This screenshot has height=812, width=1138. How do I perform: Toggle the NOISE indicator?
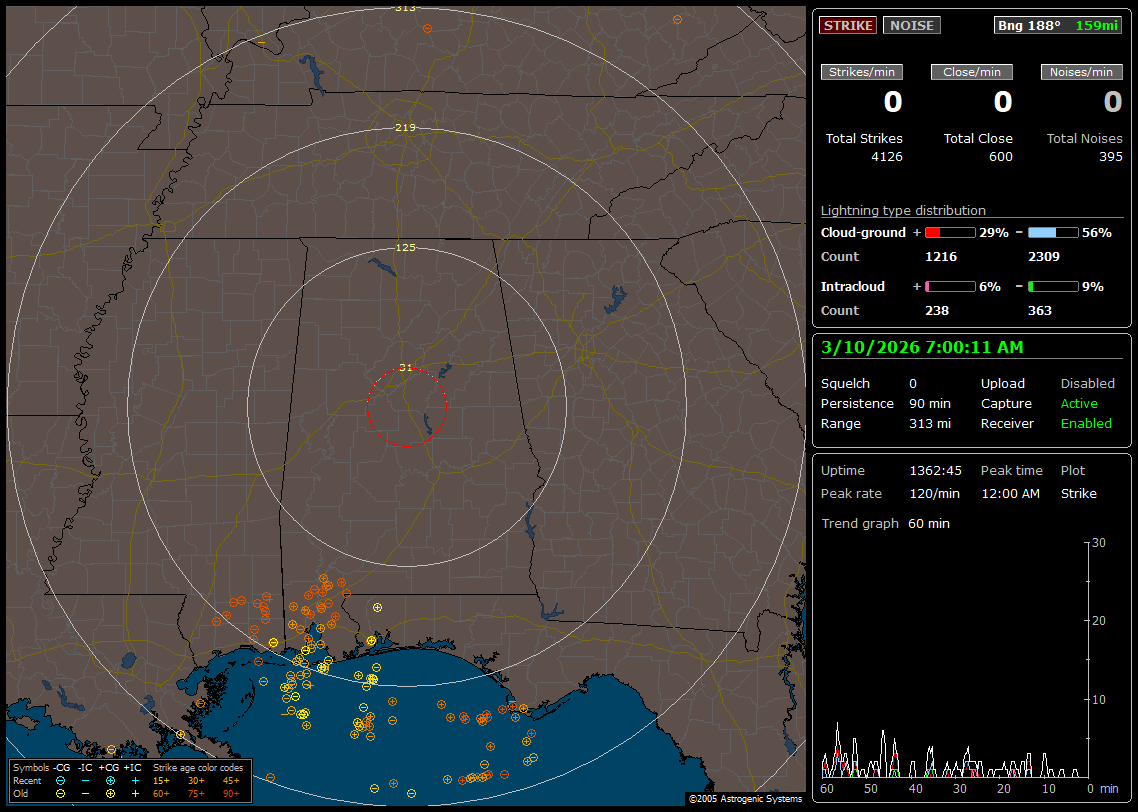point(911,25)
